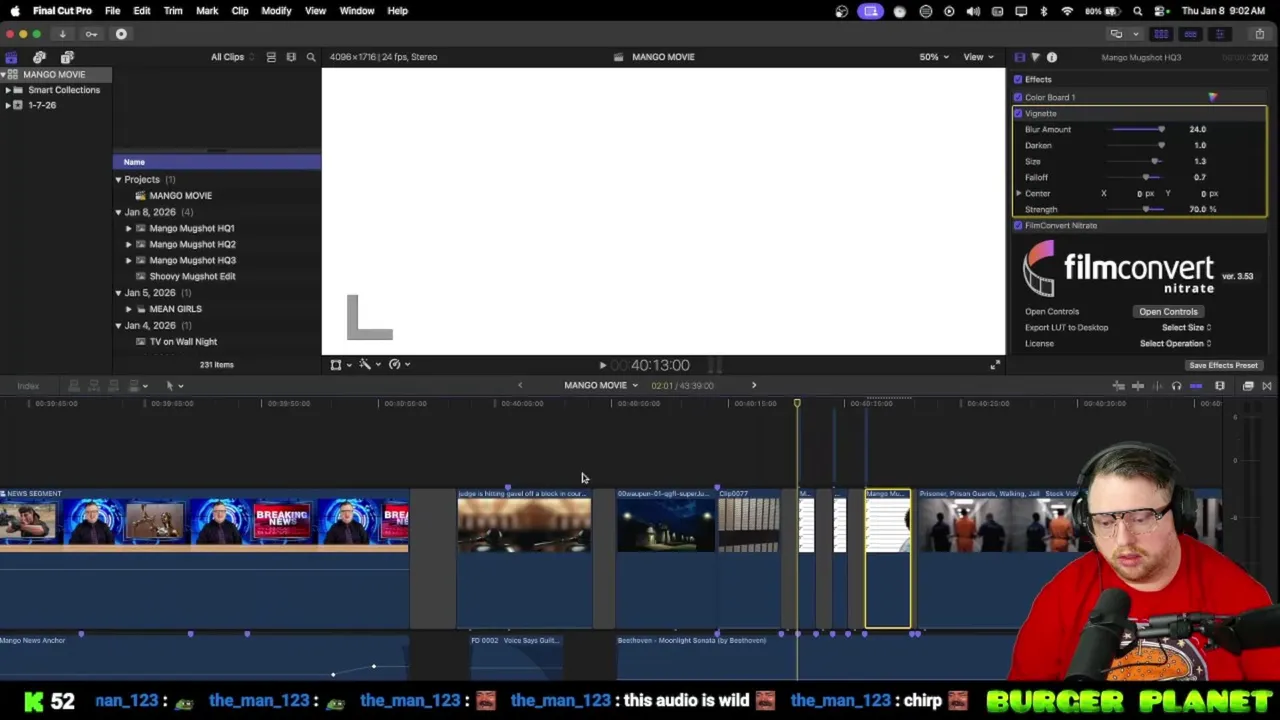Open the Window menu
The height and width of the screenshot is (720, 1280).
pyautogui.click(x=357, y=11)
